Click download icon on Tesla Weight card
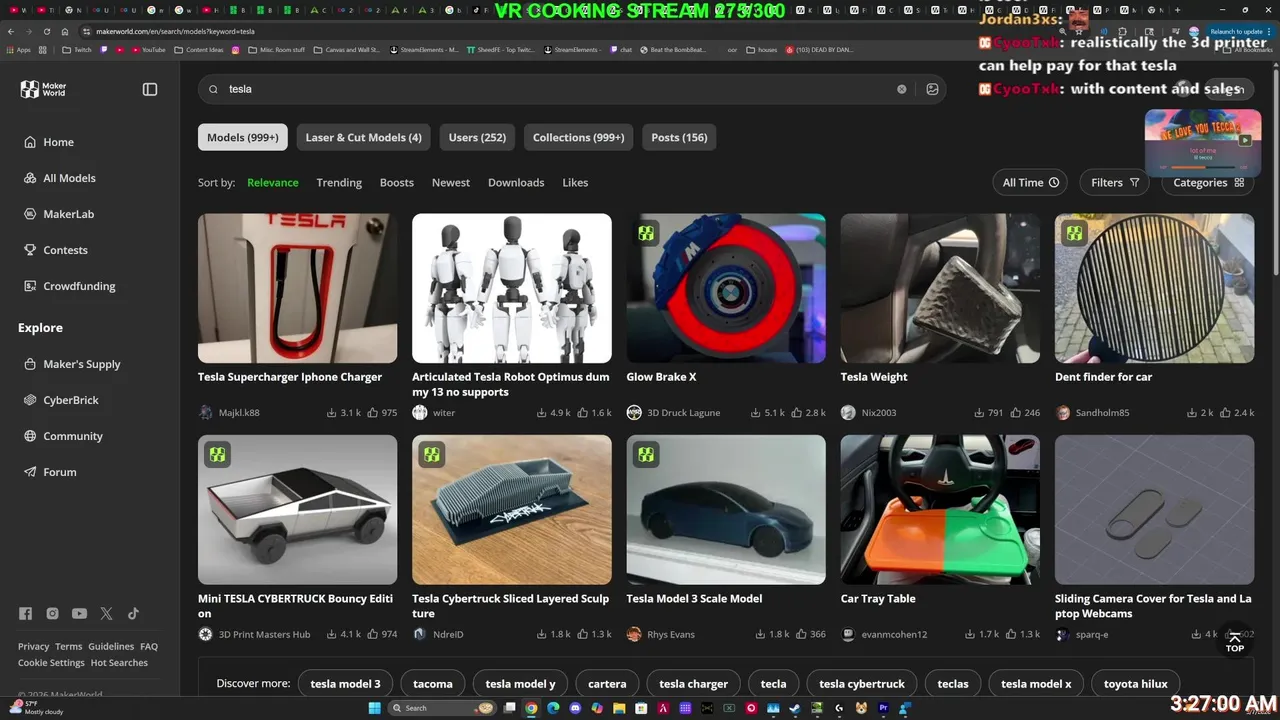This screenshot has height=720, width=1280. pyautogui.click(x=979, y=412)
